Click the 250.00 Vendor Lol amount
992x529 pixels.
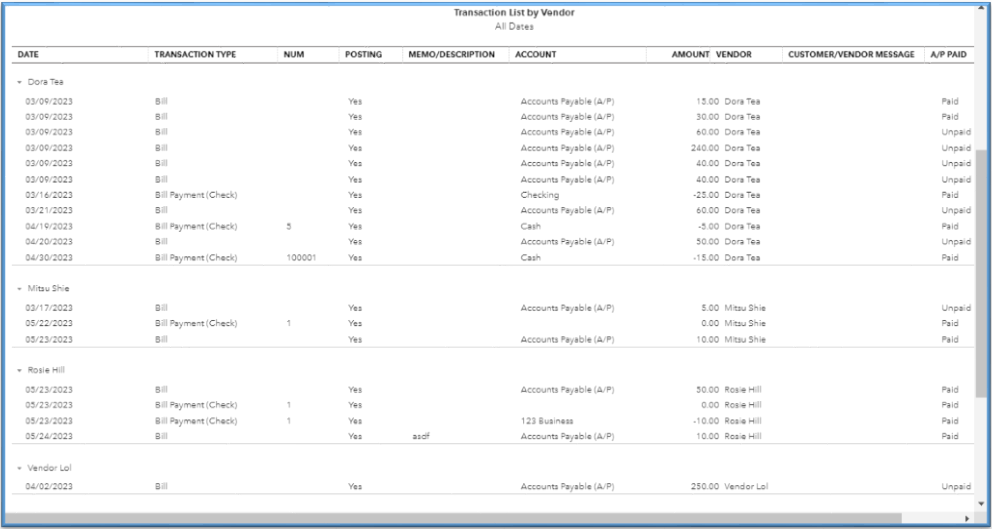click(705, 487)
